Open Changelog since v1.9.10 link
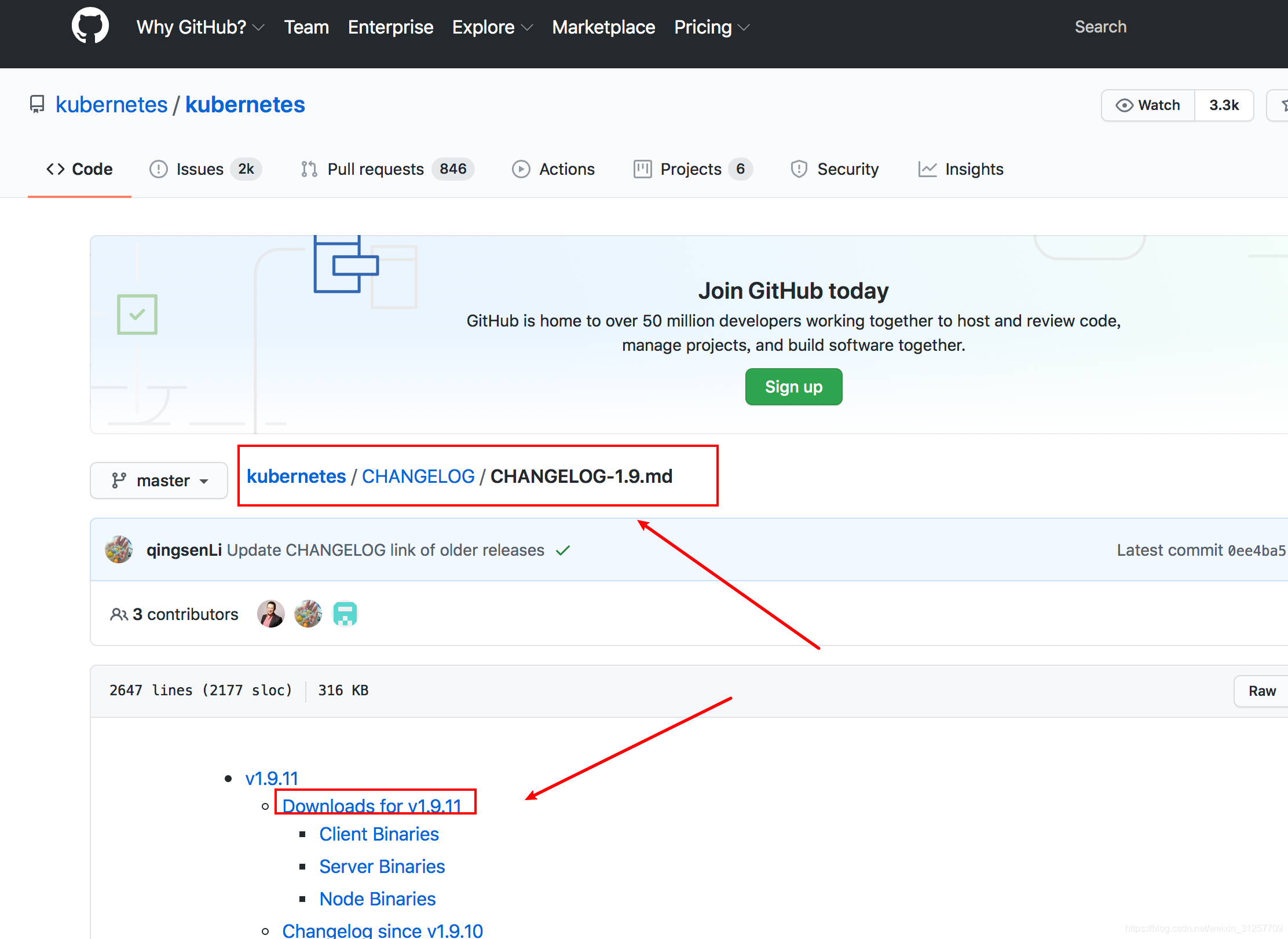 (382, 930)
